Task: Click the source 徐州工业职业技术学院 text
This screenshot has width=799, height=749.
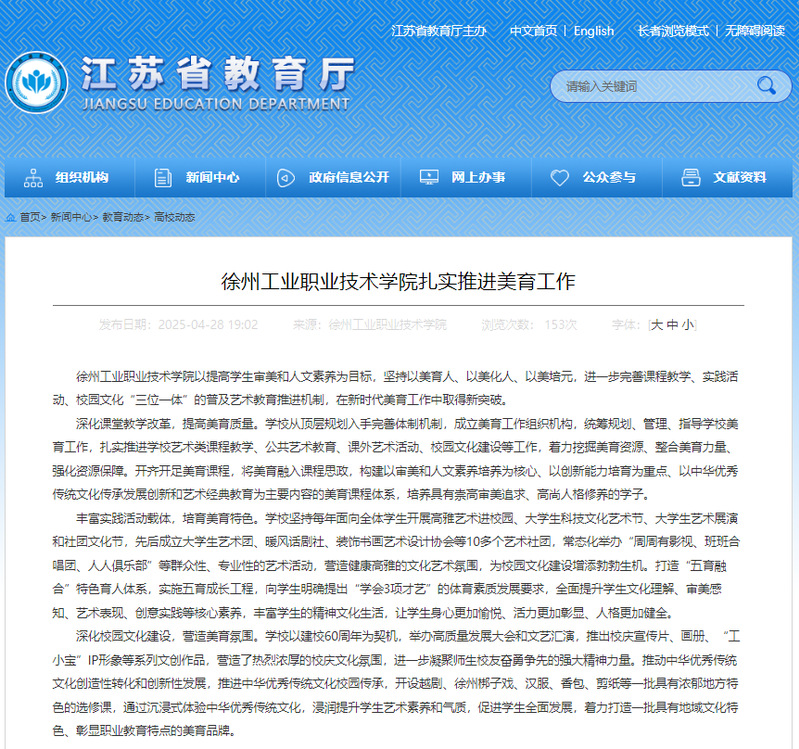Action: [387, 325]
